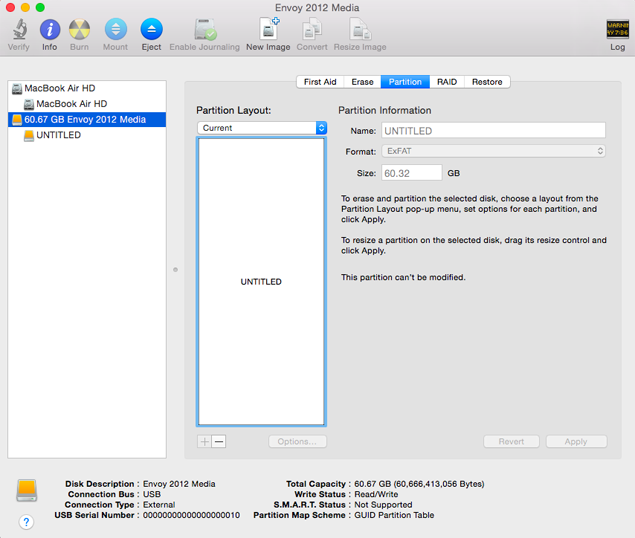Select MacBook Air HD physical disk
The height and width of the screenshot is (538, 635).
tap(87, 88)
